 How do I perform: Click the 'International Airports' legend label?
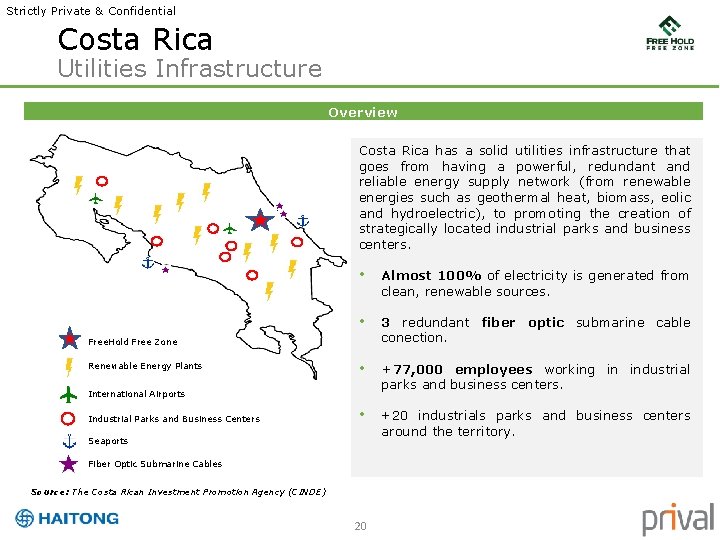[x=136, y=394]
